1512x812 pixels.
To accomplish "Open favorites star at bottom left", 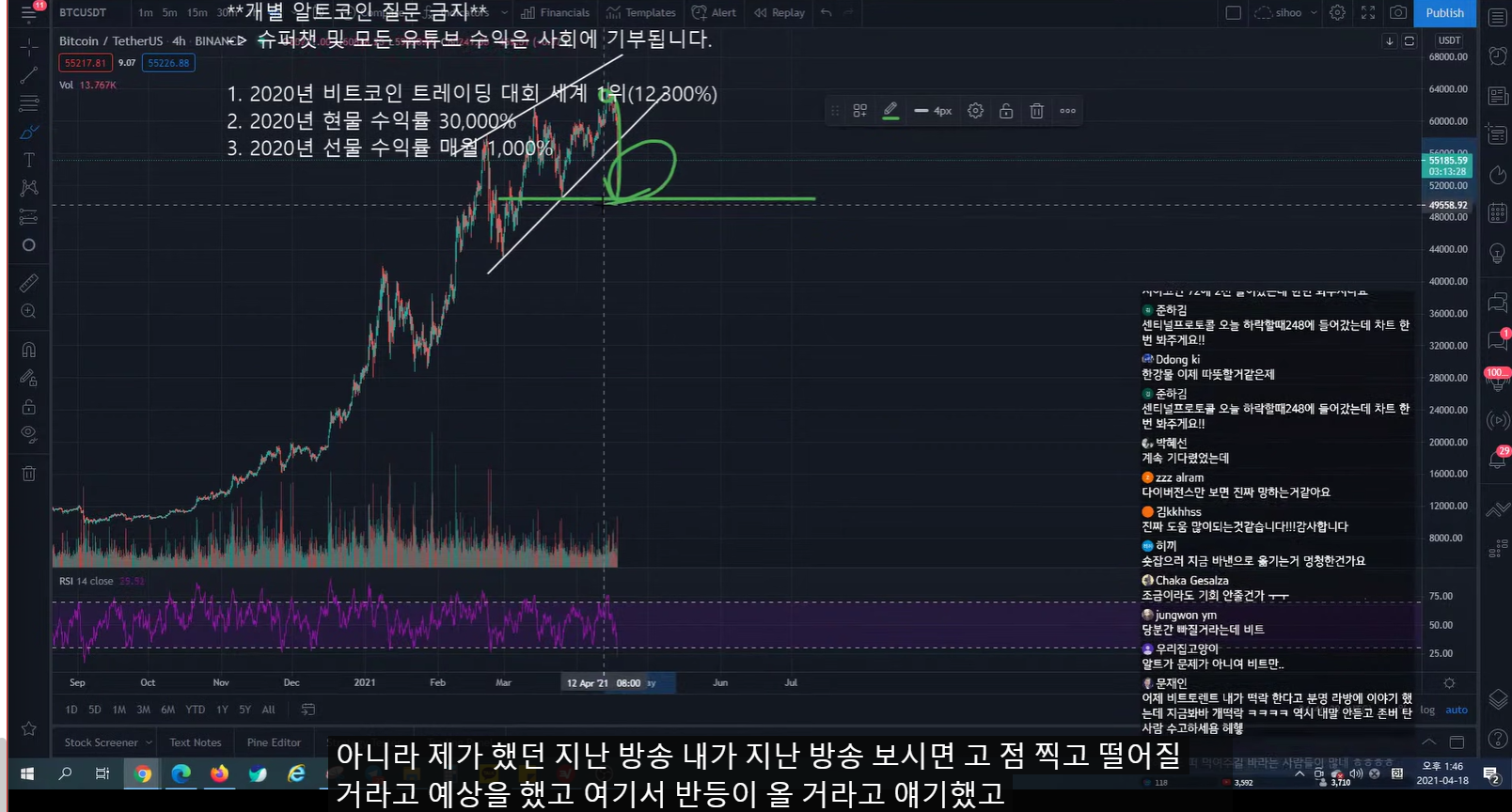I will coord(29,728).
